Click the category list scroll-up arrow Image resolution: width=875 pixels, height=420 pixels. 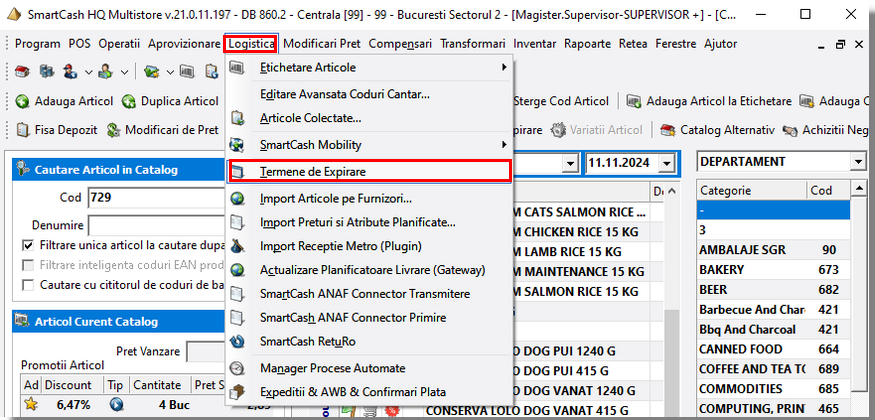tap(857, 191)
